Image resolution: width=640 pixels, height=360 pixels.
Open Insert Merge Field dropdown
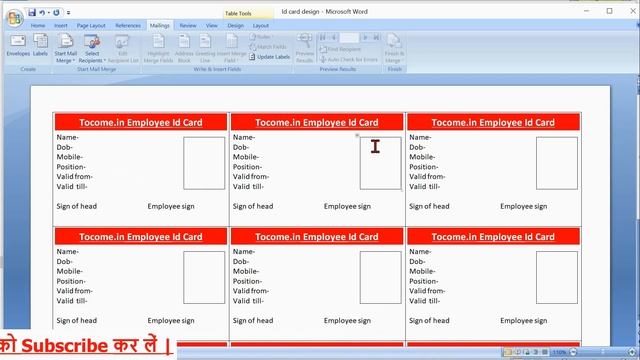[231, 49]
